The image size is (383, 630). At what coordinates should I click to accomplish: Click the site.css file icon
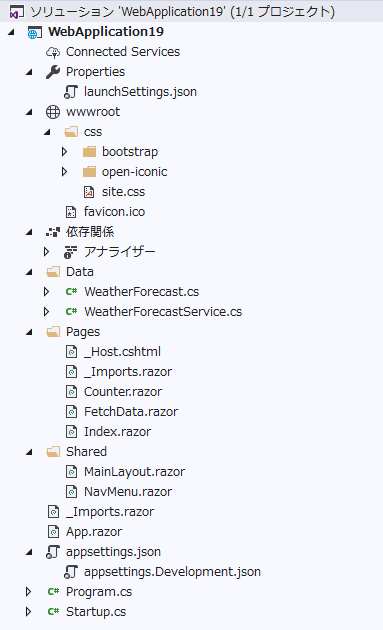pos(89,192)
